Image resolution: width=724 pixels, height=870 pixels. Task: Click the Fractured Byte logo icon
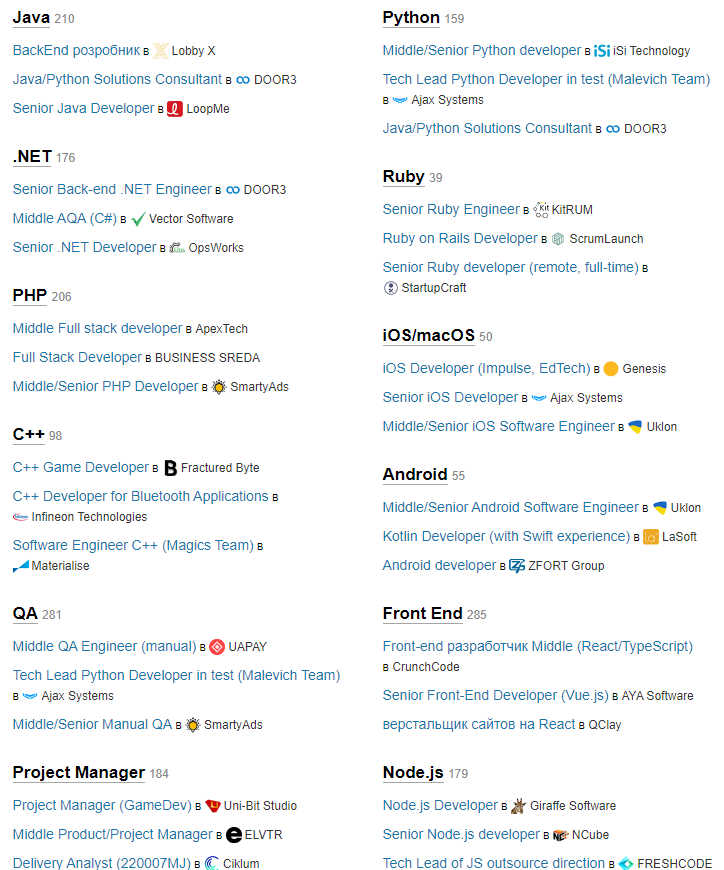click(x=170, y=468)
